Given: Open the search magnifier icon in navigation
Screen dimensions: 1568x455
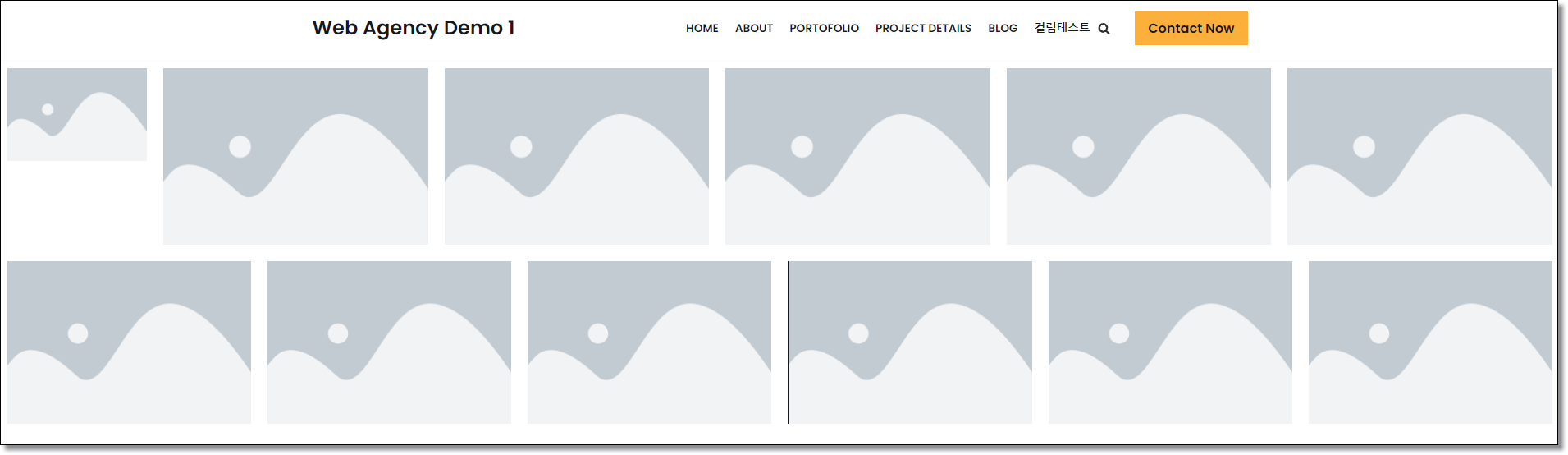Looking at the screenshot, I should (1104, 29).
